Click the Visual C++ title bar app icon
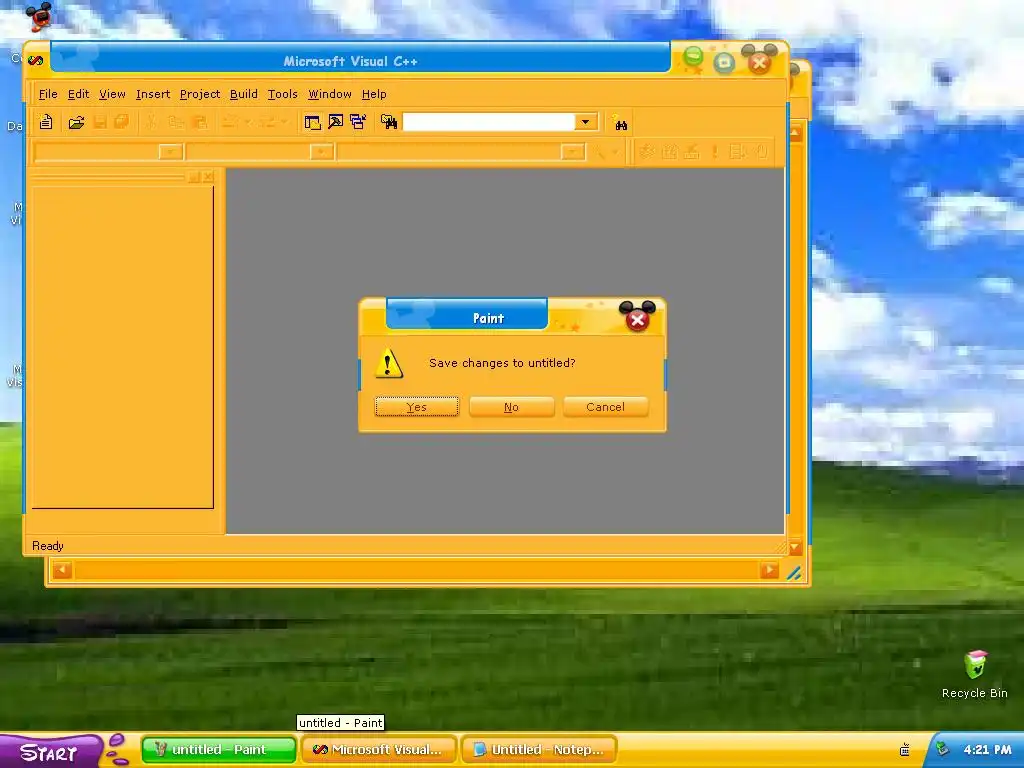Viewport: 1024px width, 768px height. coord(36,61)
